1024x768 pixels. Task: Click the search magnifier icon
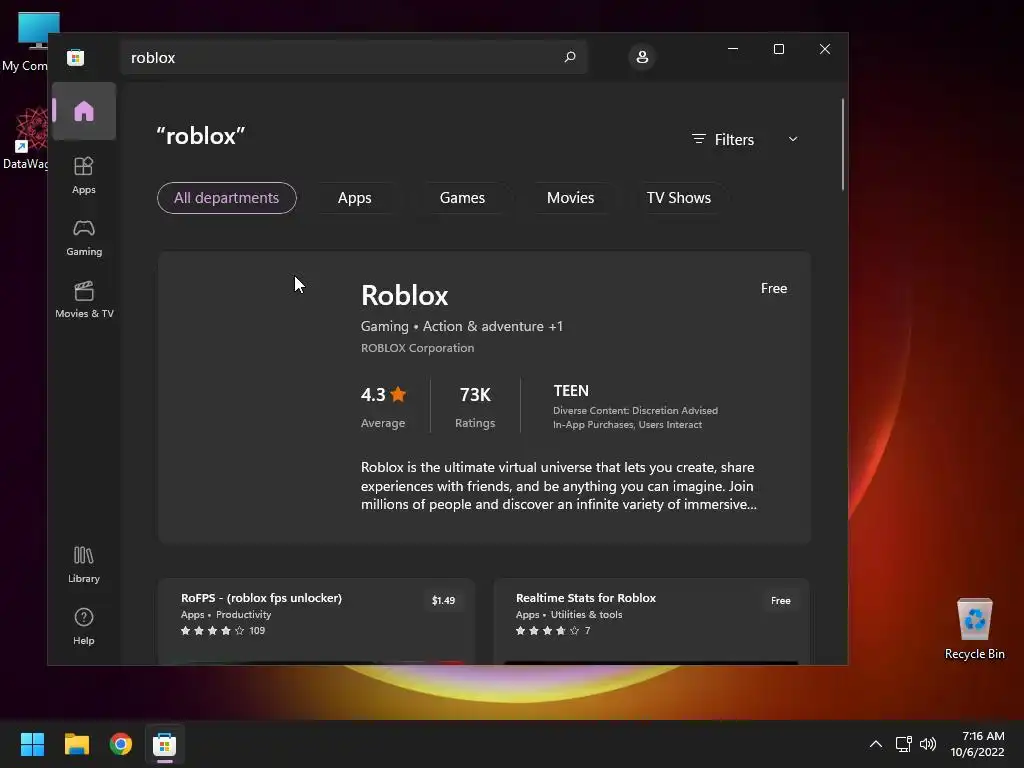coord(569,57)
